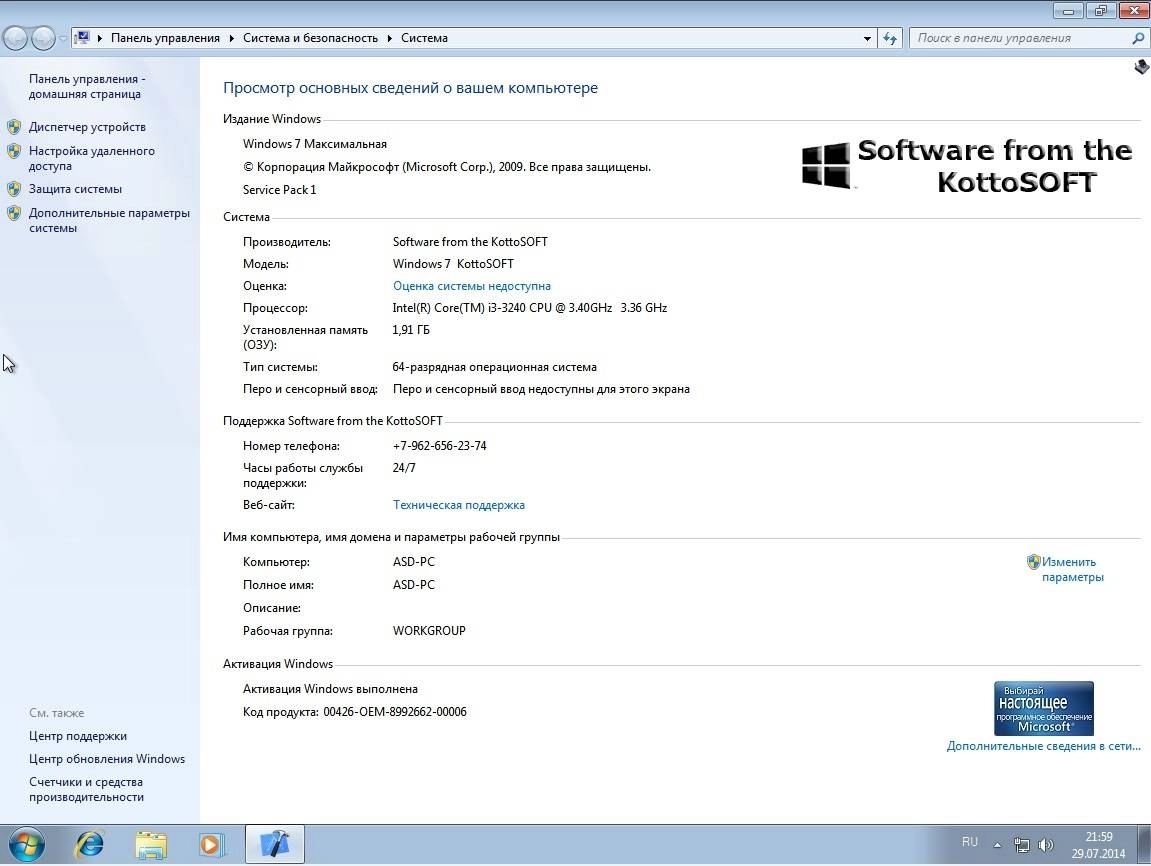1151x866 pixels.
Task: Click 'WORKGROUP' workgroup value
Action: [x=429, y=631]
